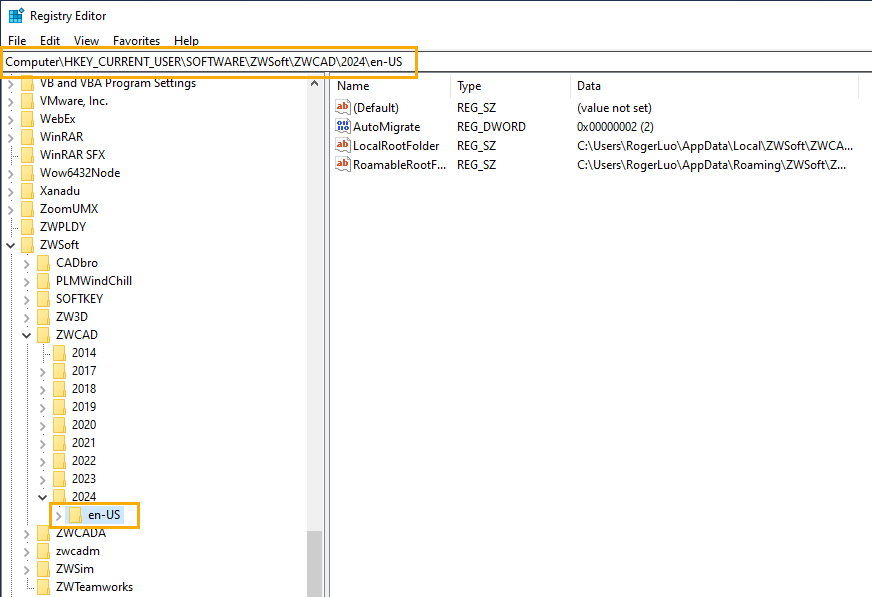Select the 2020 key label
This screenshot has height=597, width=872.
pos(84,425)
